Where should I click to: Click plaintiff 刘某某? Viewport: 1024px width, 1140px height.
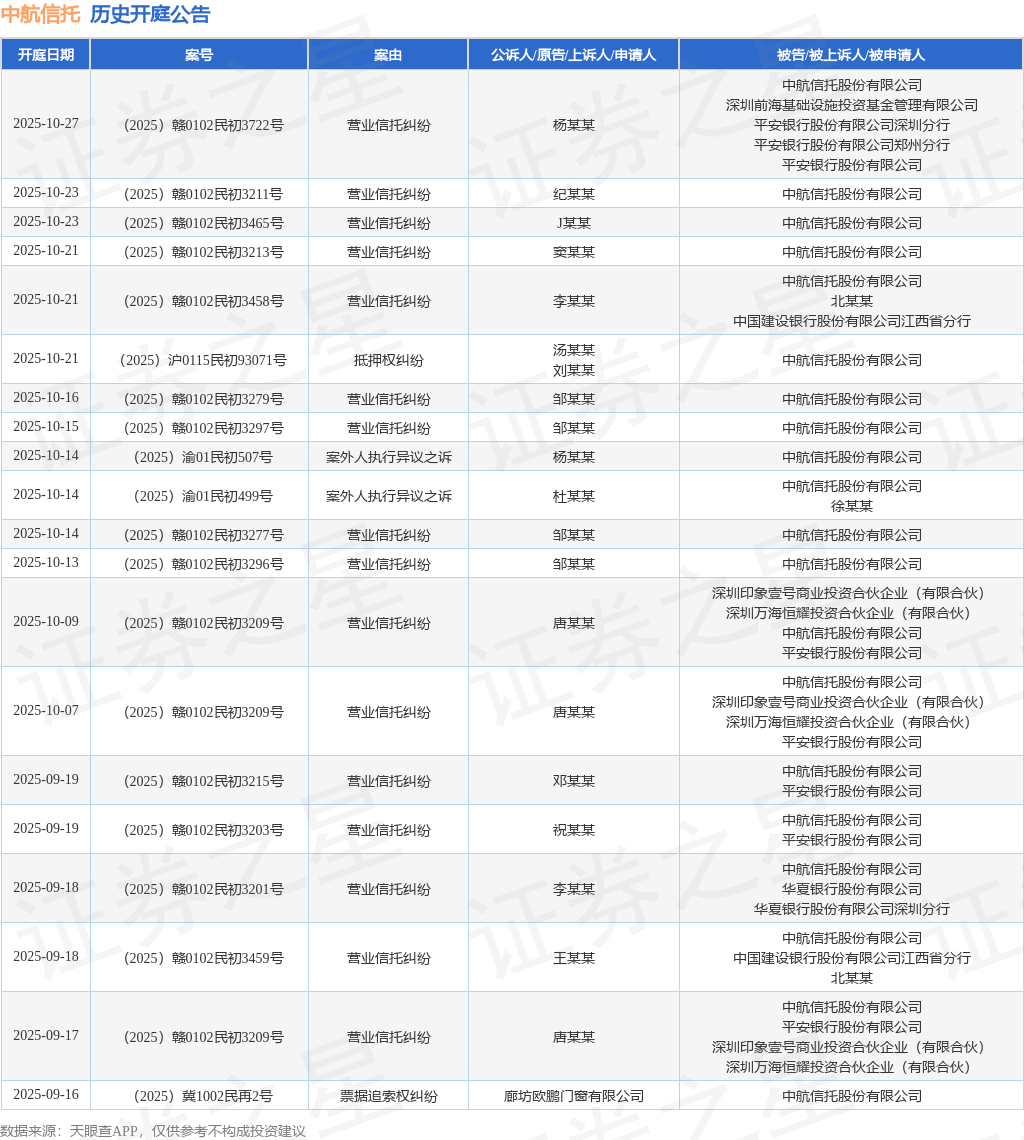coord(574,370)
